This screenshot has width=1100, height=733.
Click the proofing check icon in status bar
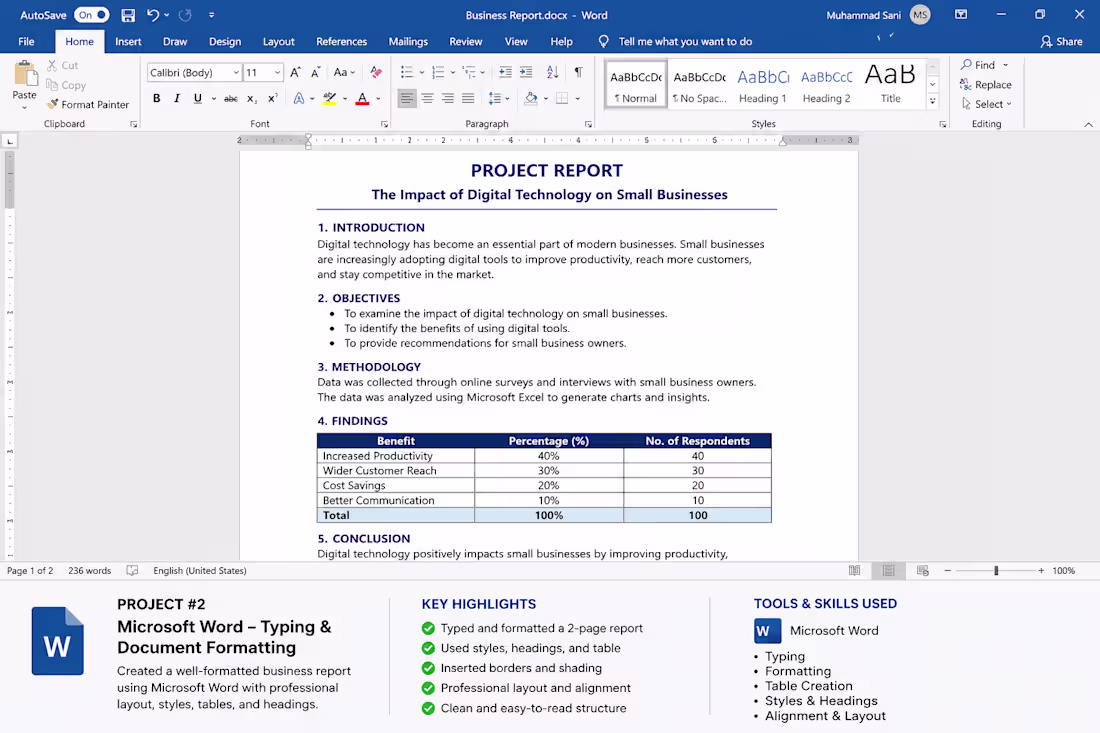pos(132,570)
